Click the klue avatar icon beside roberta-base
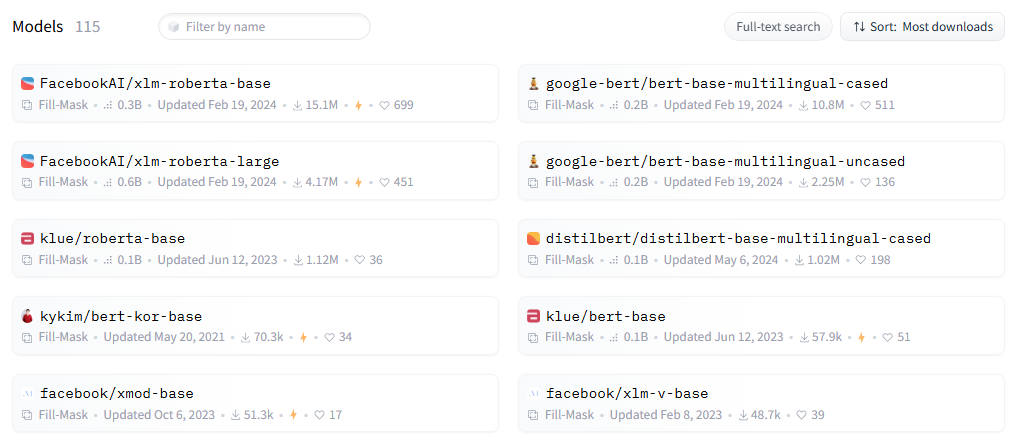This screenshot has width=1017, height=442. click(27, 239)
